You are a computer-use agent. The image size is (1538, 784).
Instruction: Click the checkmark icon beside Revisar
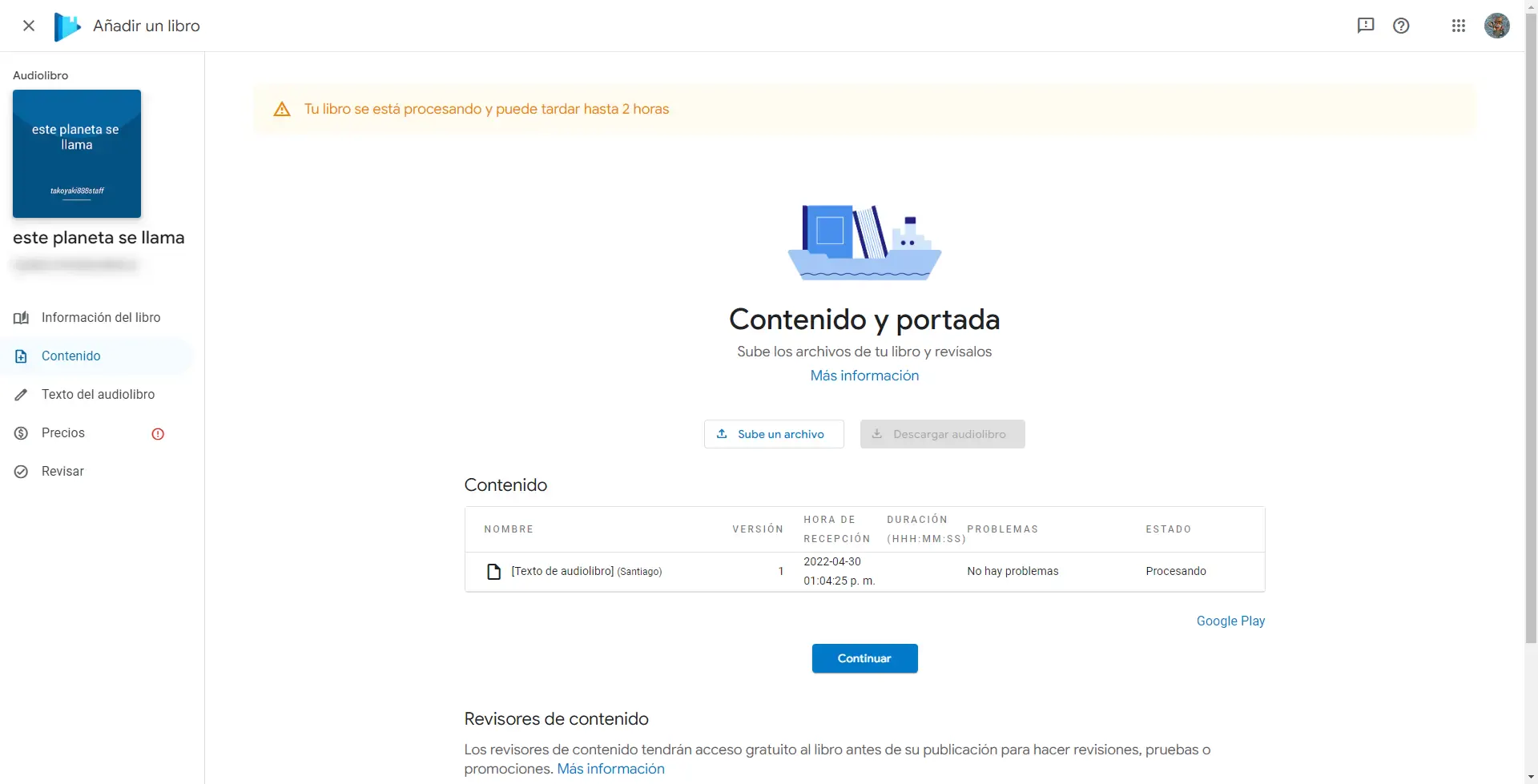pos(22,471)
